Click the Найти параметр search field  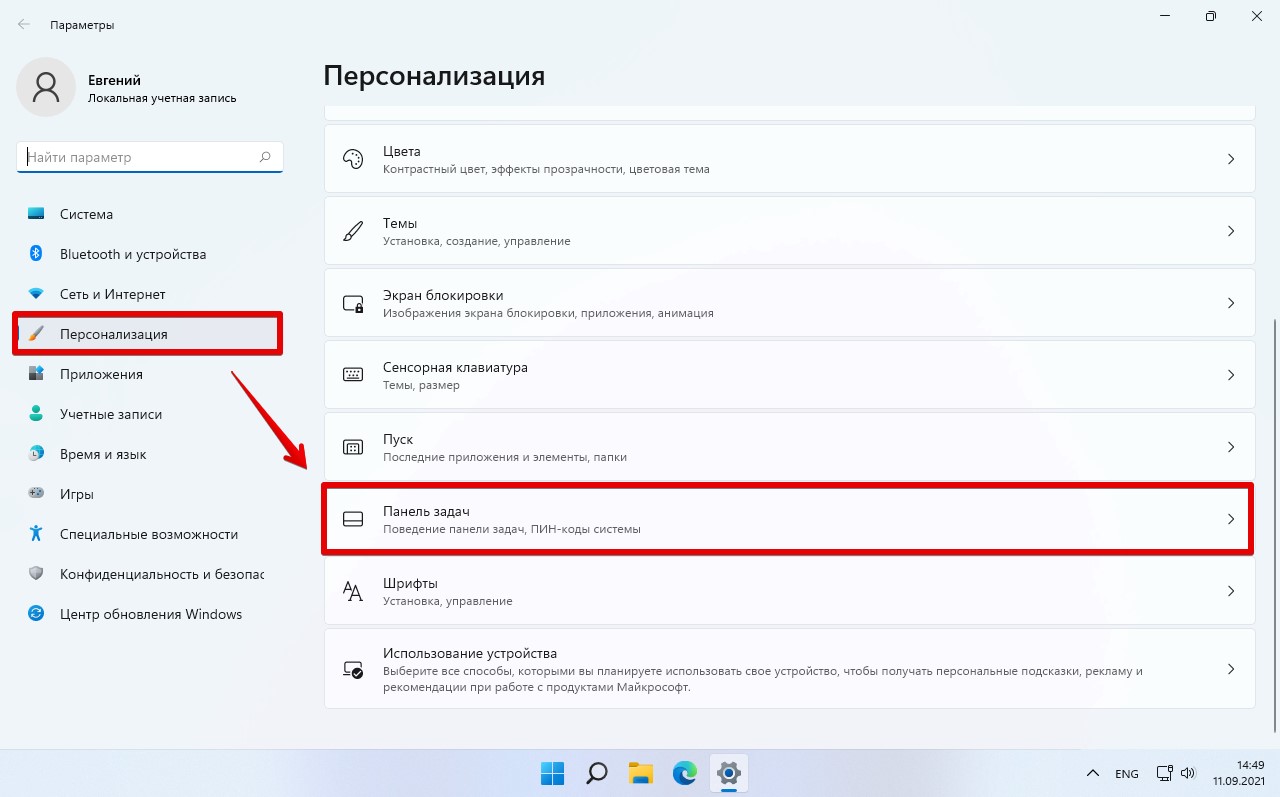point(150,157)
